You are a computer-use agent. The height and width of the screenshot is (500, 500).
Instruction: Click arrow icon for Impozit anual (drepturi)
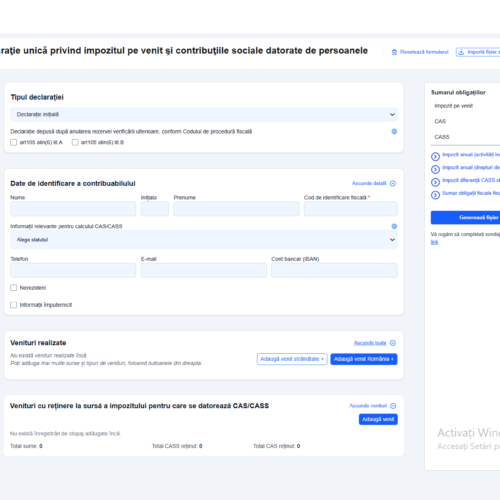click(435, 169)
